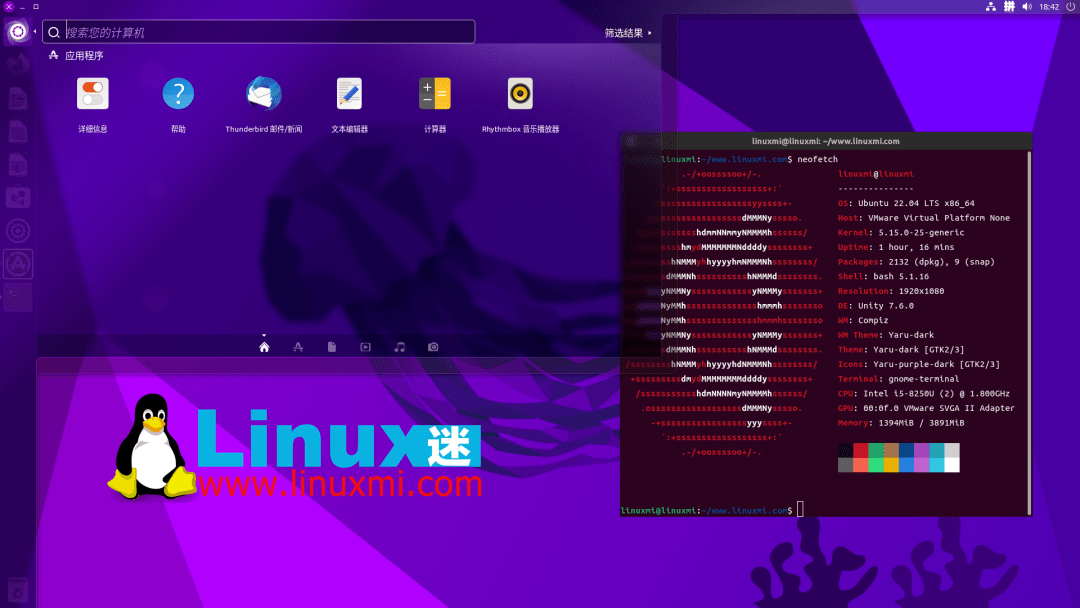Select the Music lens in the Dash
This screenshot has height=608, width=1080.
[399, 346]
